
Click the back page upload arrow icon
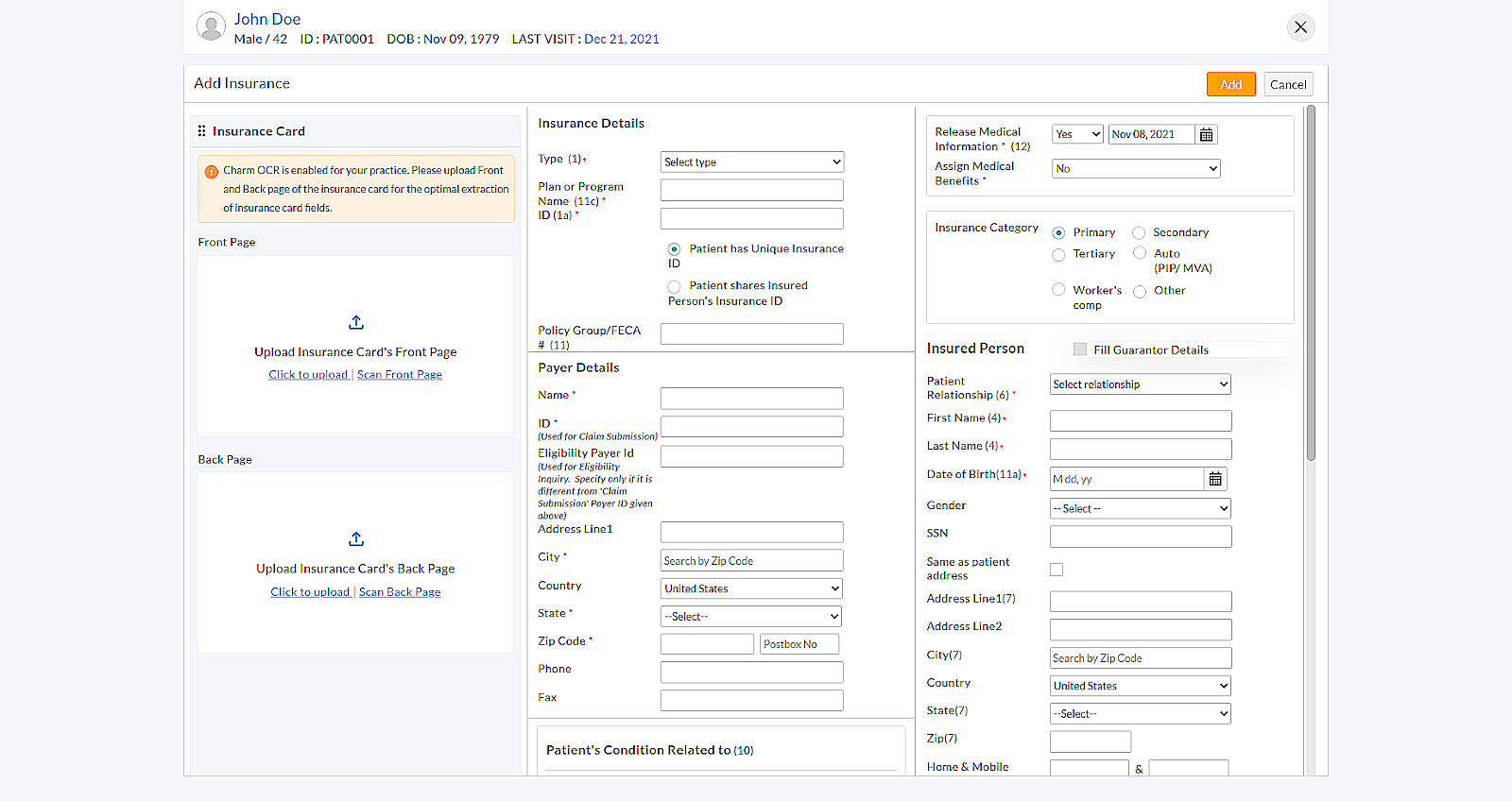tap(356, 539)
